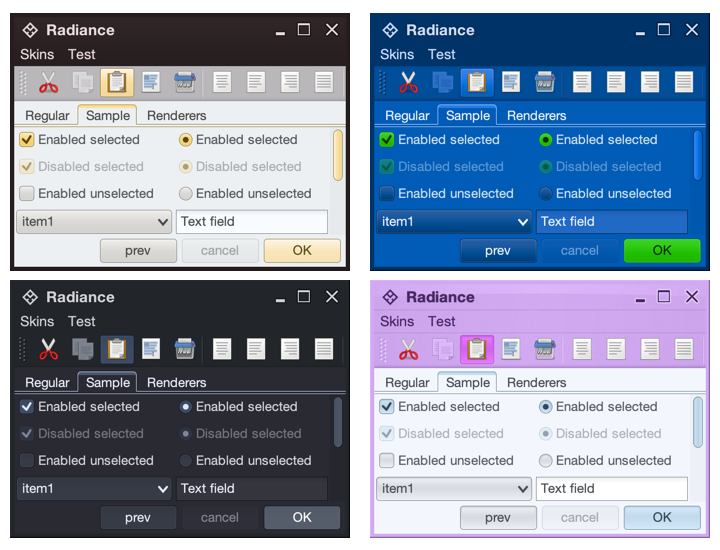
Task: Switch to Renderers tab in the dark-skinned window
Action: [176, 382]
